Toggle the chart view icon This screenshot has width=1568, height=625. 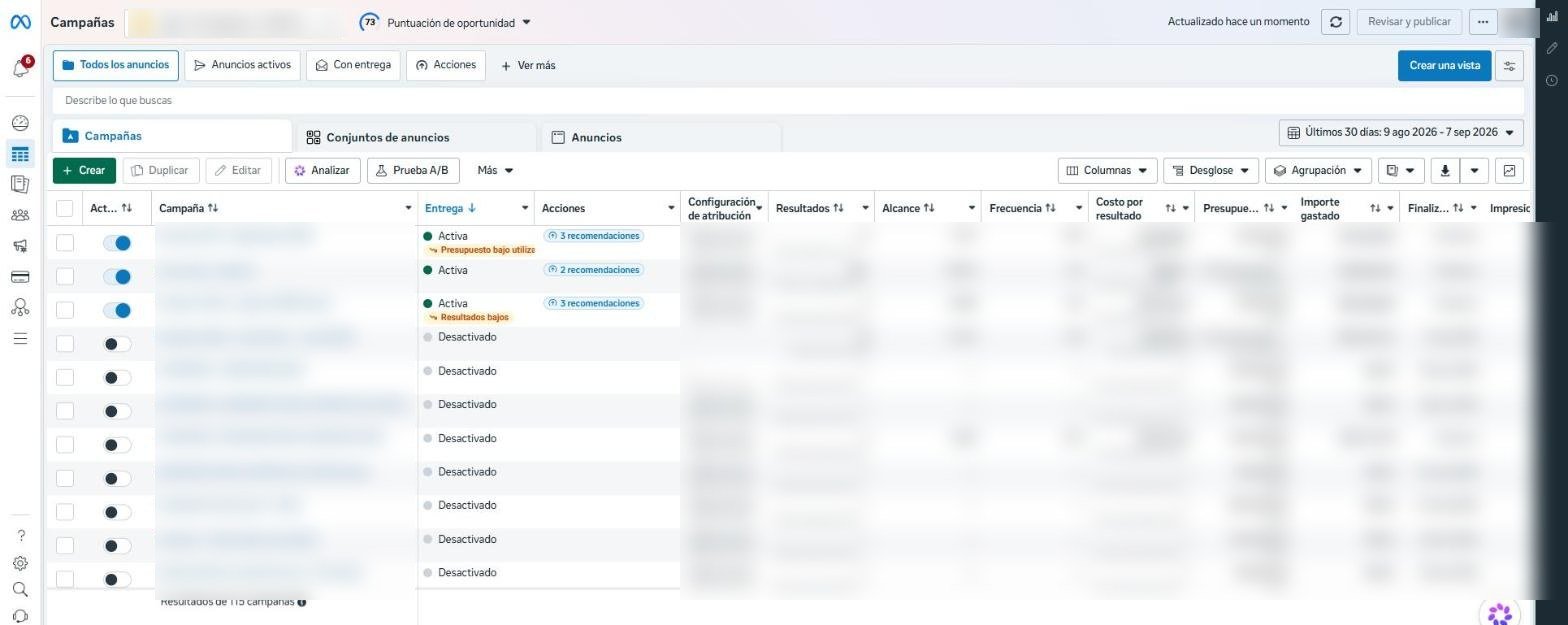(1509, 170)
